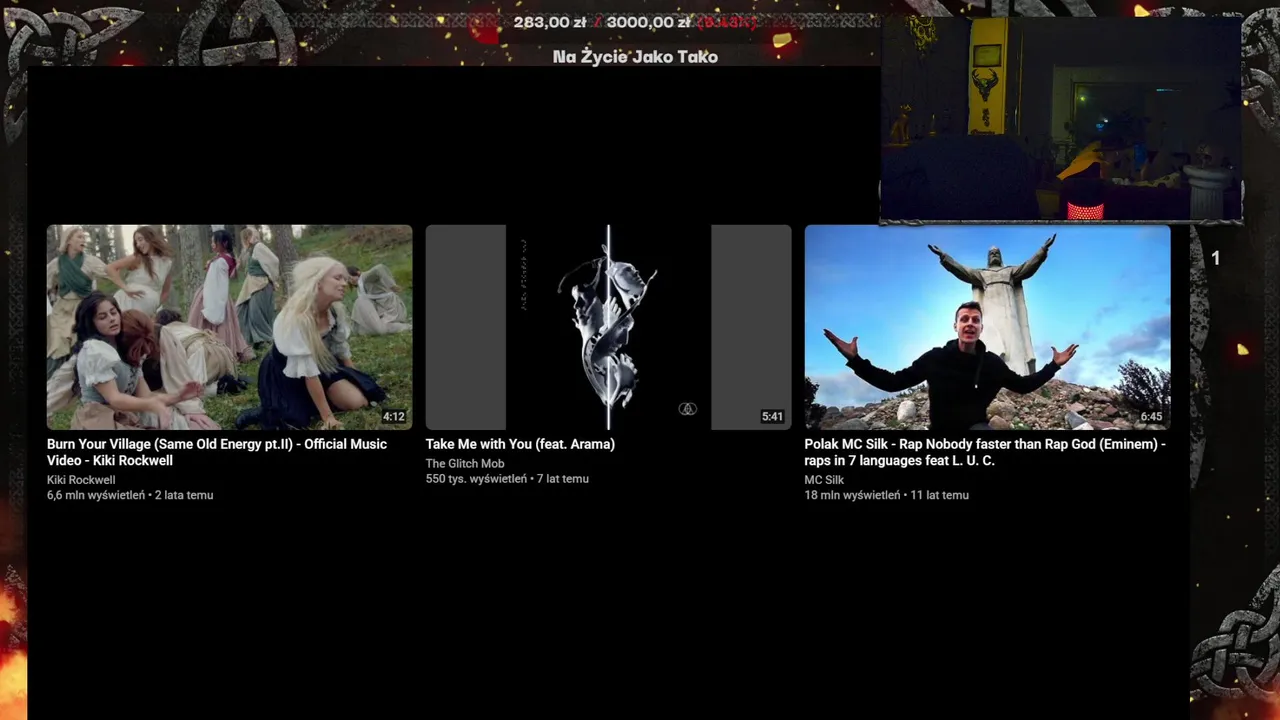Click the 'Na Życie Jako Tako' goal label
The image size is (1280, 720).
[x=636, y=57]
